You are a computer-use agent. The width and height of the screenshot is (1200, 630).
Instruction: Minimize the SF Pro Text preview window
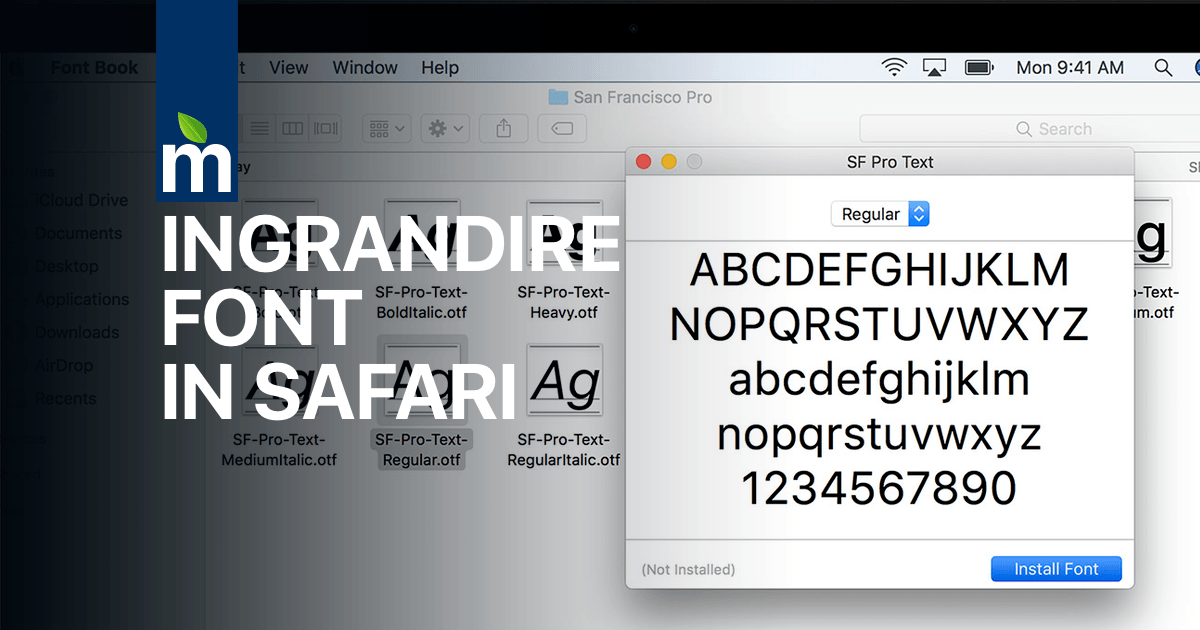pos(669,162)
